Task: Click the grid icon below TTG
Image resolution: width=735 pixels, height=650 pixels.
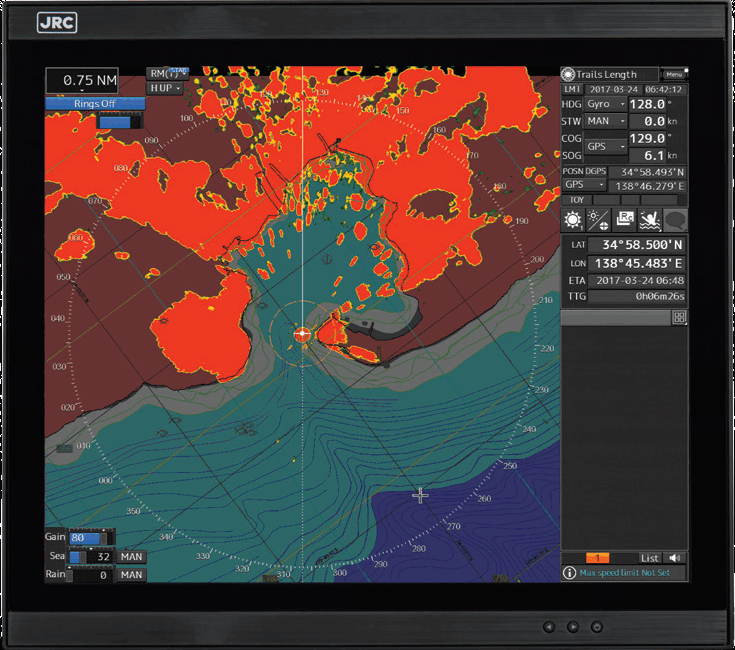Action: point(679,317)
